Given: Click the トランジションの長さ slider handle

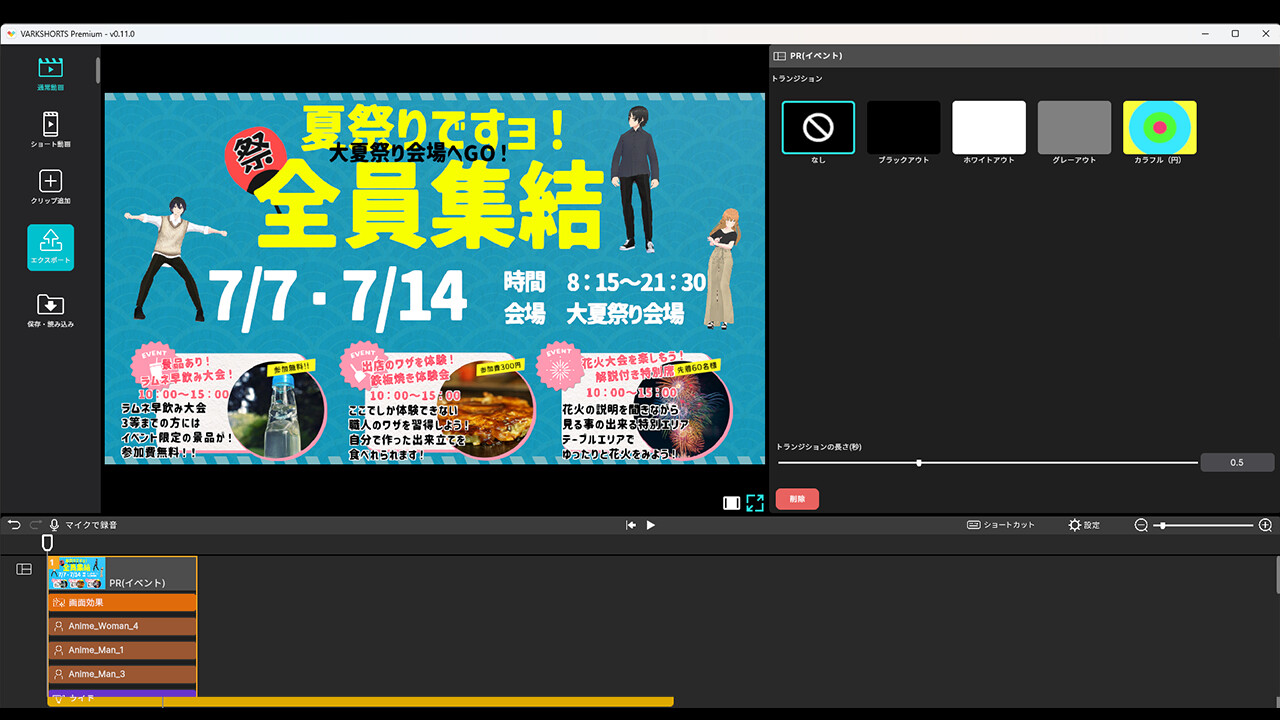Looking at the screenshot, I should (x=919, y=462).
